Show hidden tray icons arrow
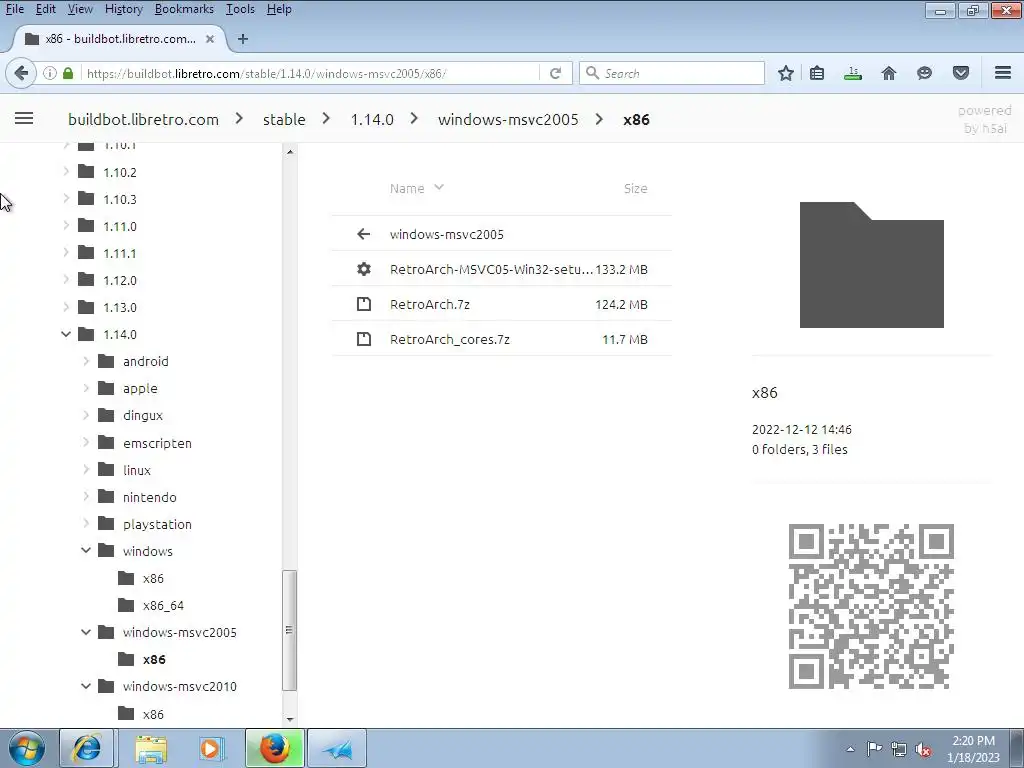 coord(850,750)
